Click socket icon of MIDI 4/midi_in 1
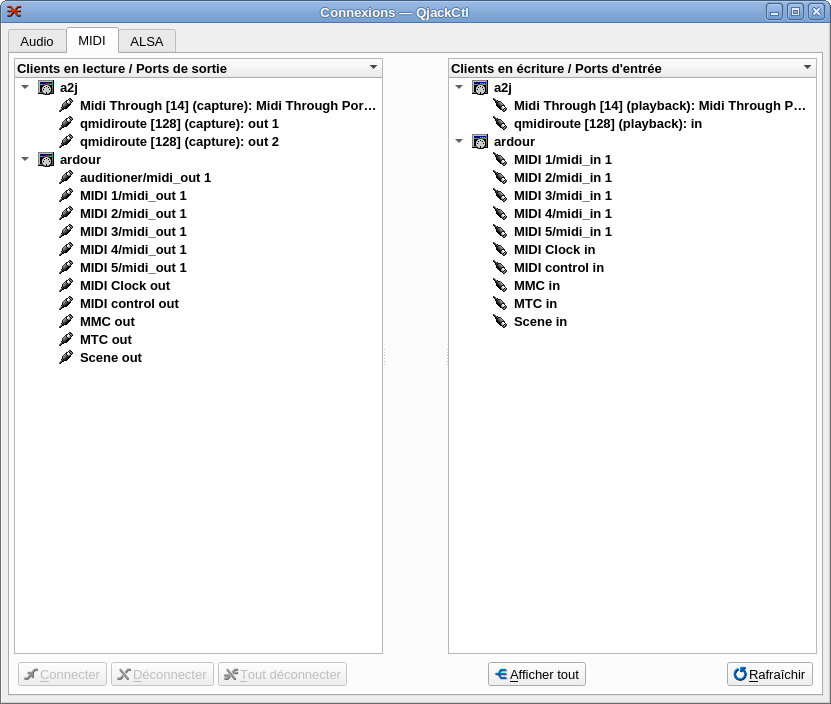Image resolution: width=831 pixels, height=704 pixels. click(x=500, y=214)
